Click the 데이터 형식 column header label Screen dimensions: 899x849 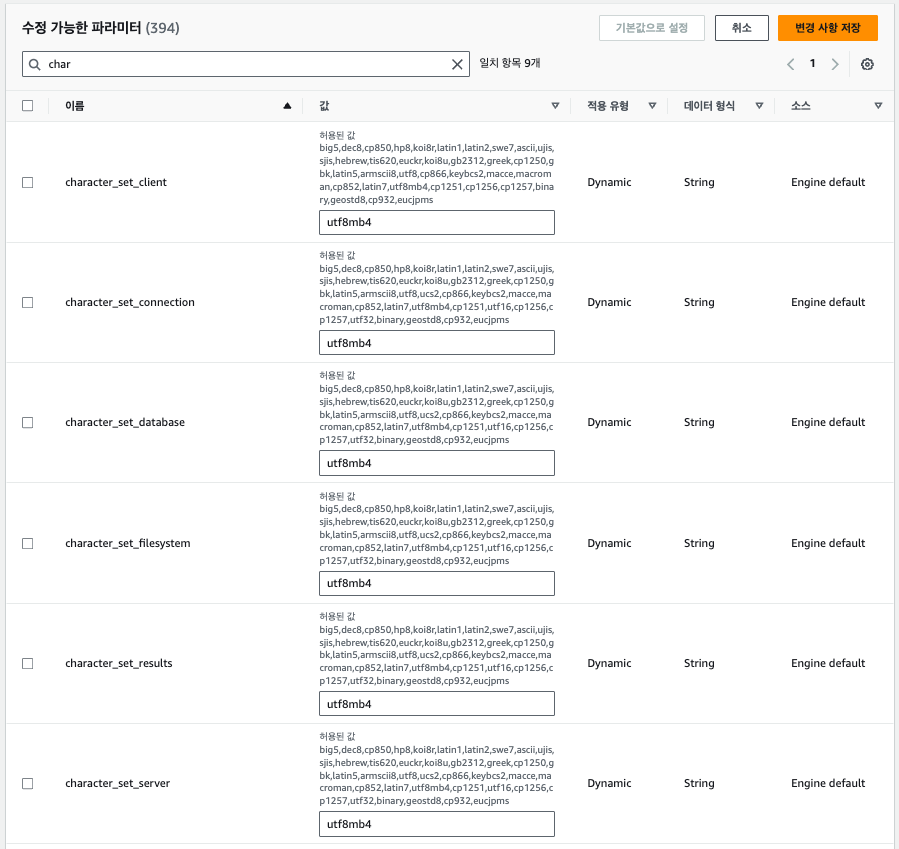click(709, 105)
